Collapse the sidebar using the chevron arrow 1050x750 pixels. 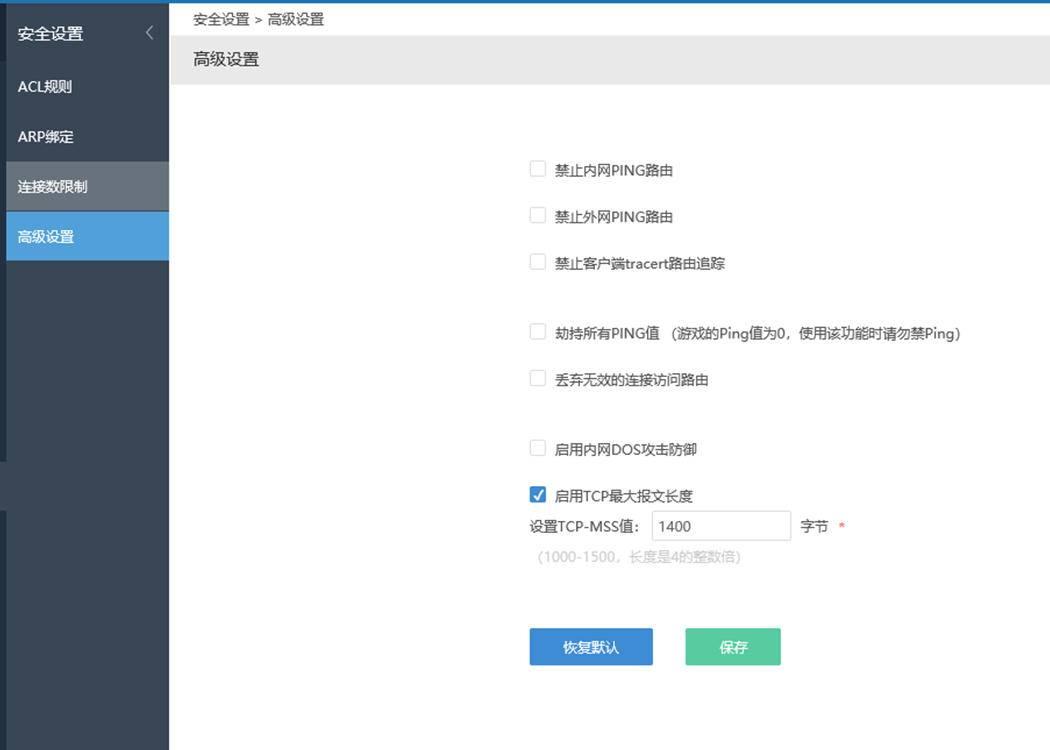click(149, 31)
